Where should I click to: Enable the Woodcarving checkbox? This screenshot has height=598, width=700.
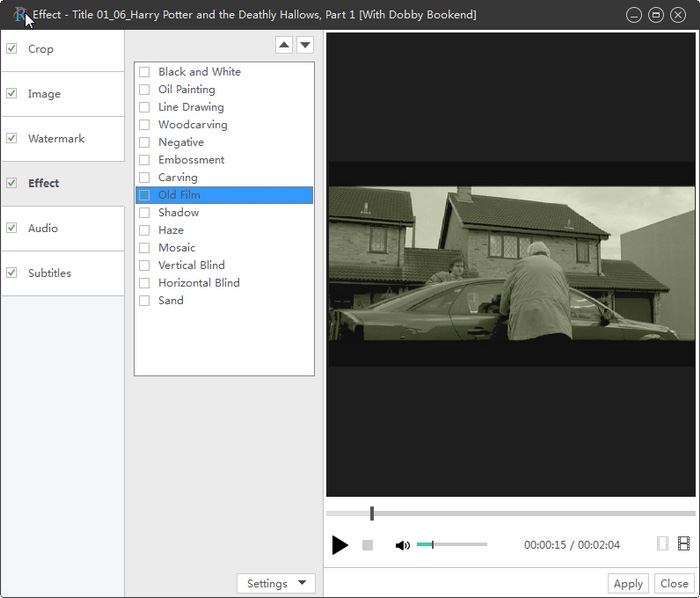(x=144, y=125)
